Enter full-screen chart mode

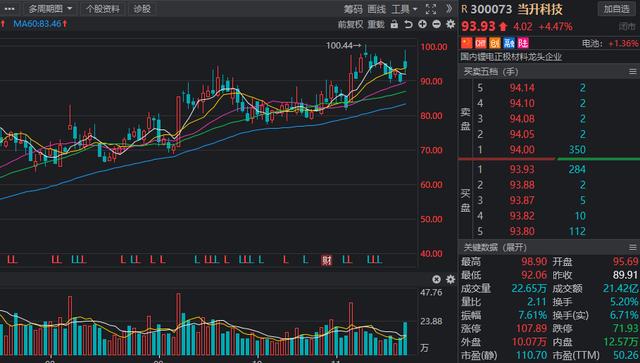click(x=431, y=9)
